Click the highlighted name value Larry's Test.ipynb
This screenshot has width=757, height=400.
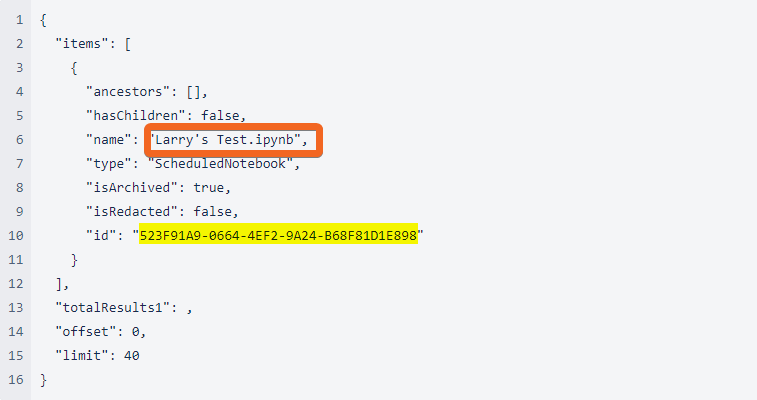coord(232,141)
